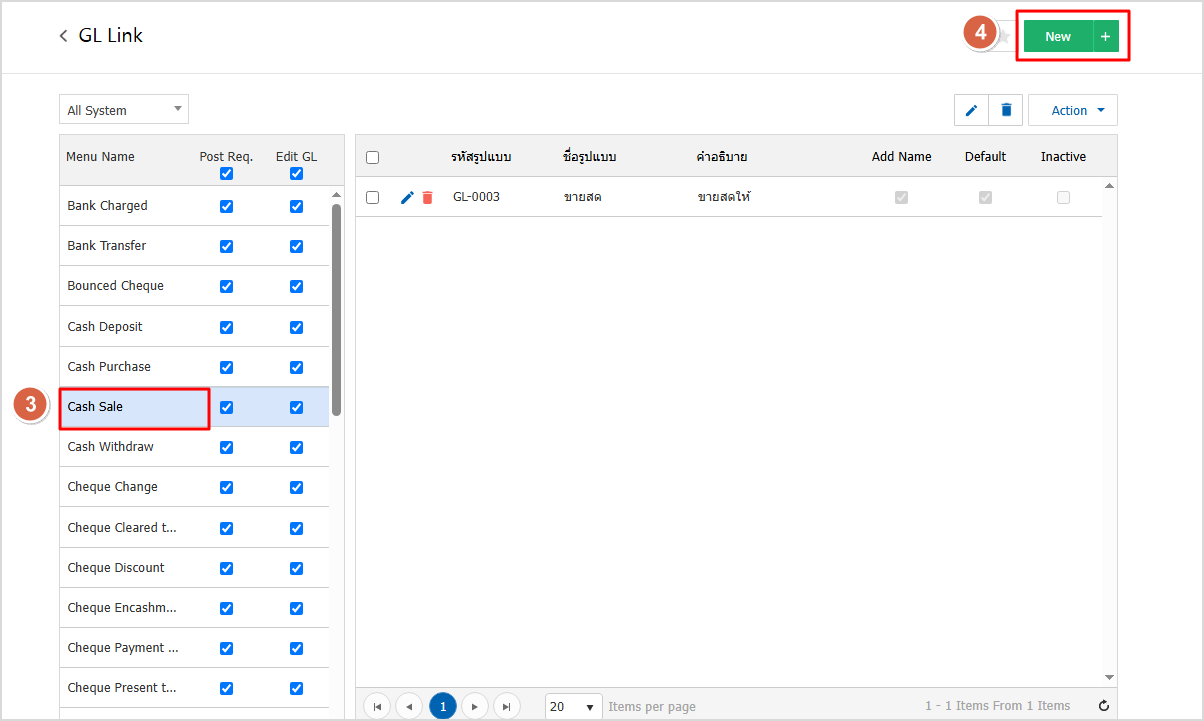Open the items per page dropdown

[573, 707]
